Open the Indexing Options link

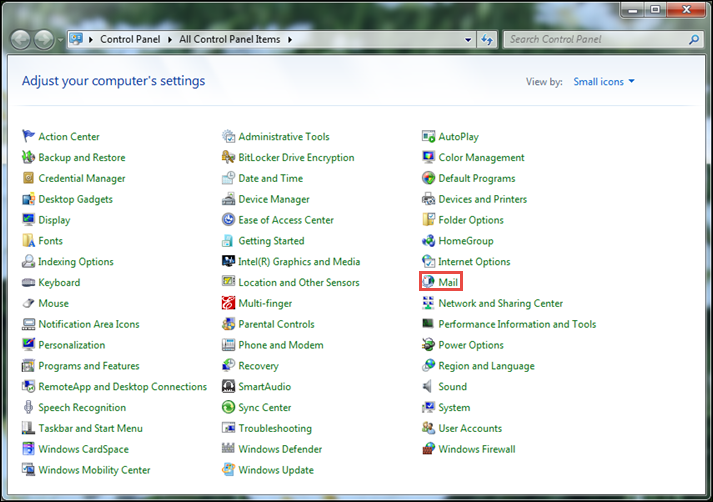(x=76, y=261)
